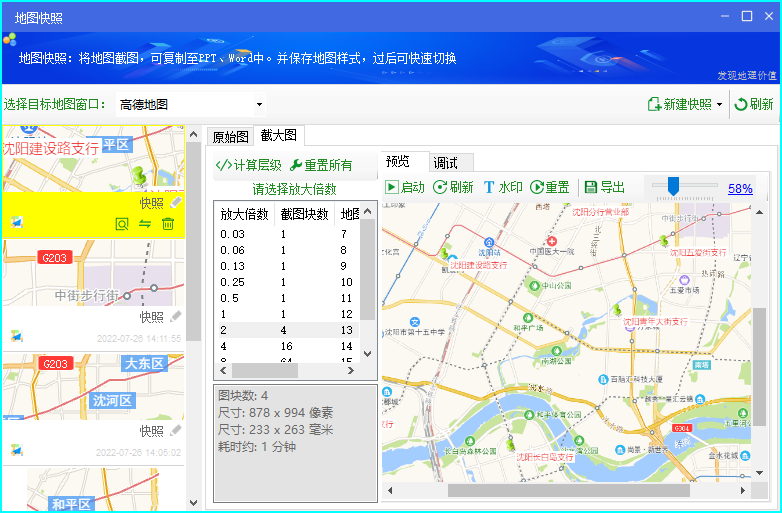This screenshot has width=782, height=513.
Task: Click the 放大倍数 column header
Action: pyautogui.click(x=244, y=214)
